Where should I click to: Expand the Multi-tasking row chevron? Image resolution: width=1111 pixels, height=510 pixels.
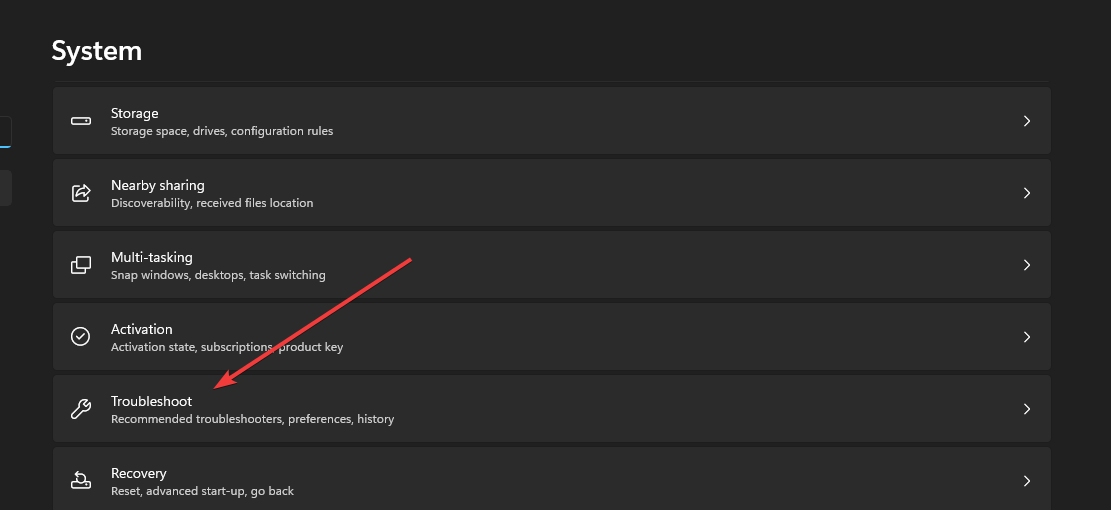(1026, 265)
